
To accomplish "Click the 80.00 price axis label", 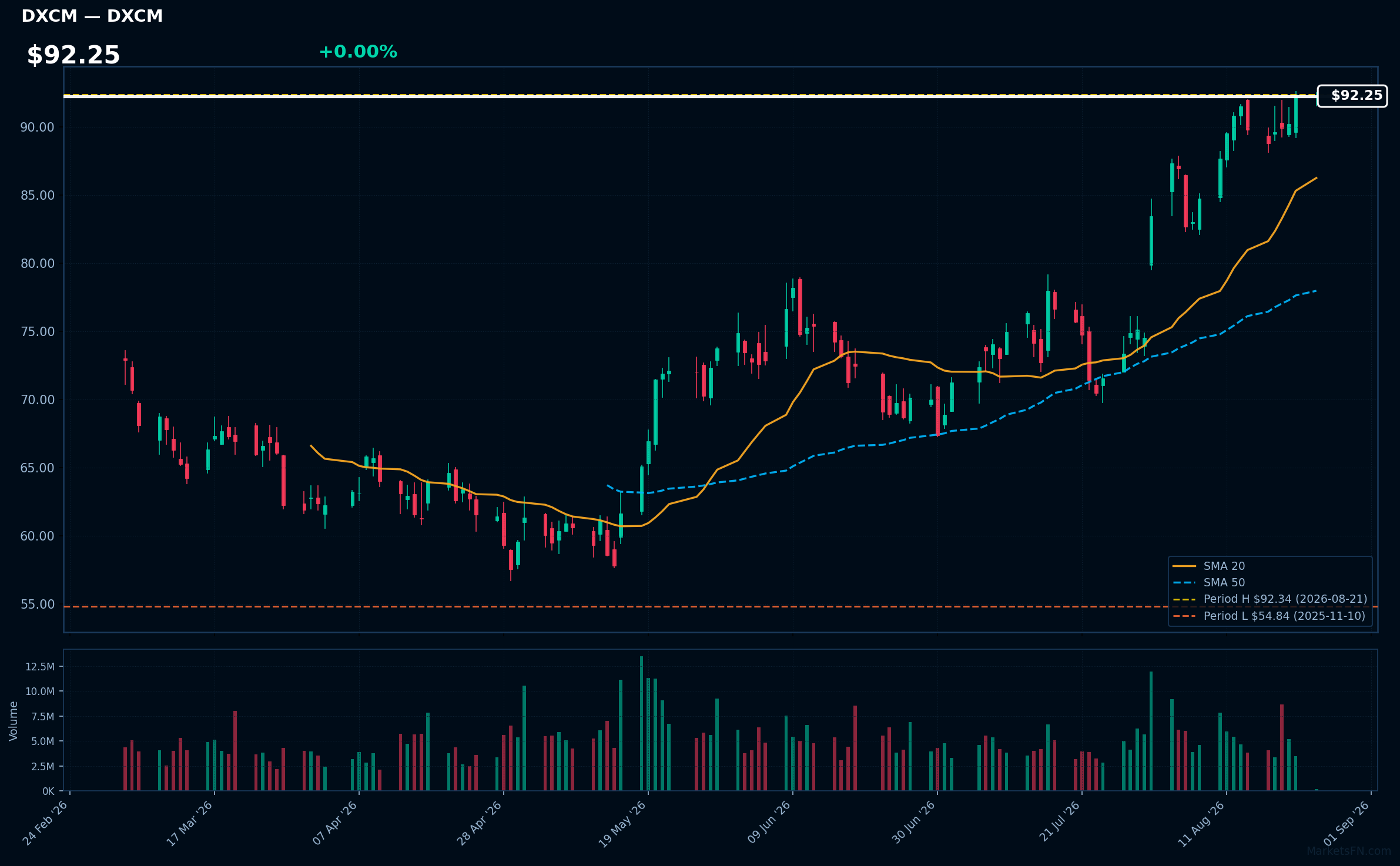I will click(37, 264).
